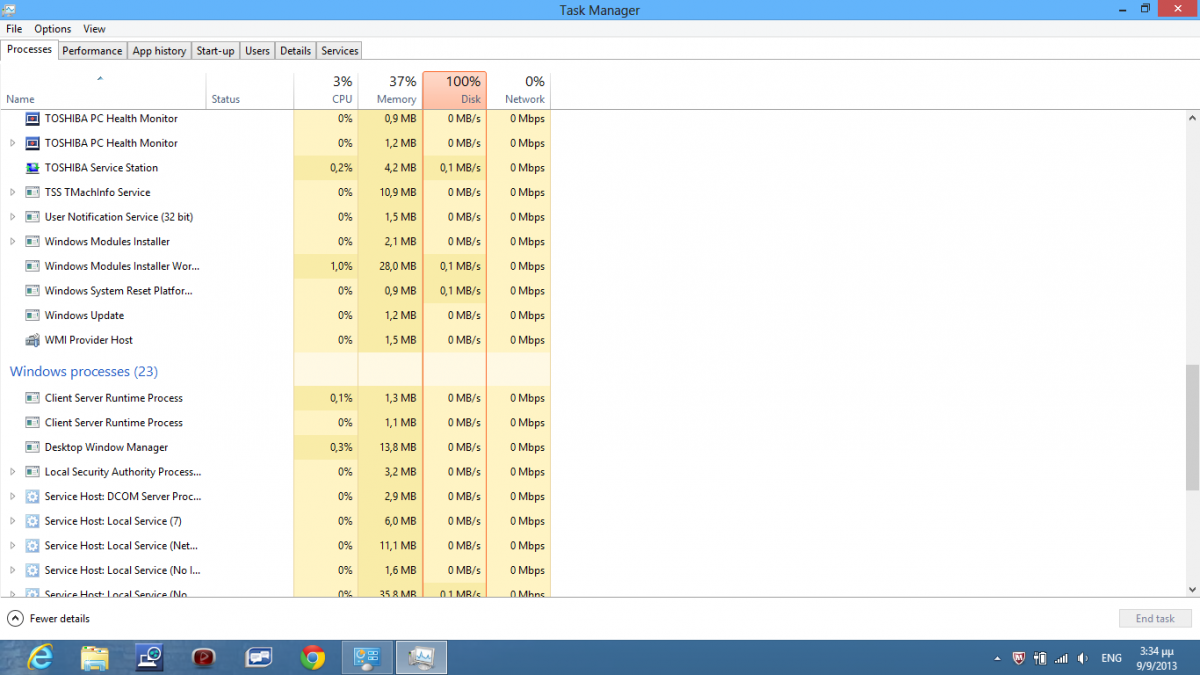Launch Google Chrome from the taskbar
This screenshot has width=1200, height=675.
click(x=313, y=657)
